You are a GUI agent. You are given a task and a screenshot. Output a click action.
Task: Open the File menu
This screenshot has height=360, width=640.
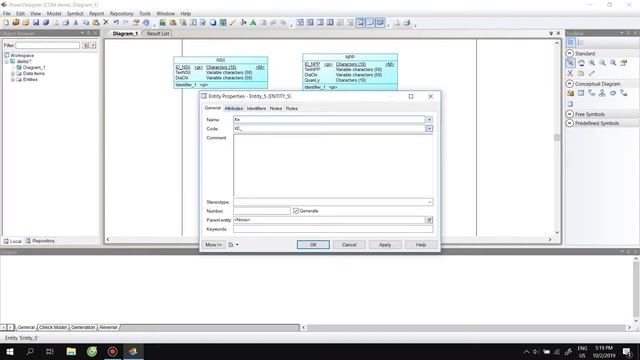[7, 13]
